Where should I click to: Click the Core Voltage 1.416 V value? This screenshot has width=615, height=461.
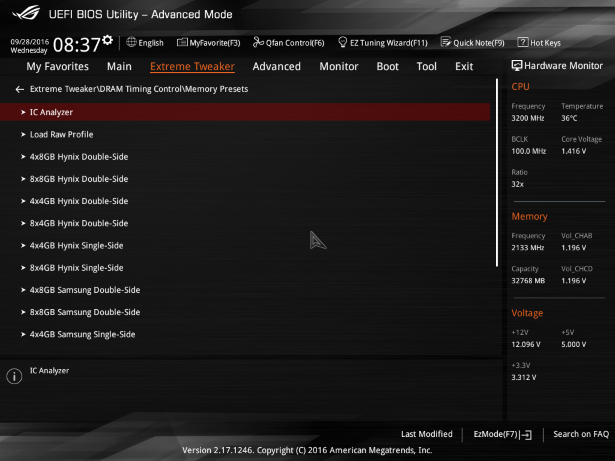point(574,151)
